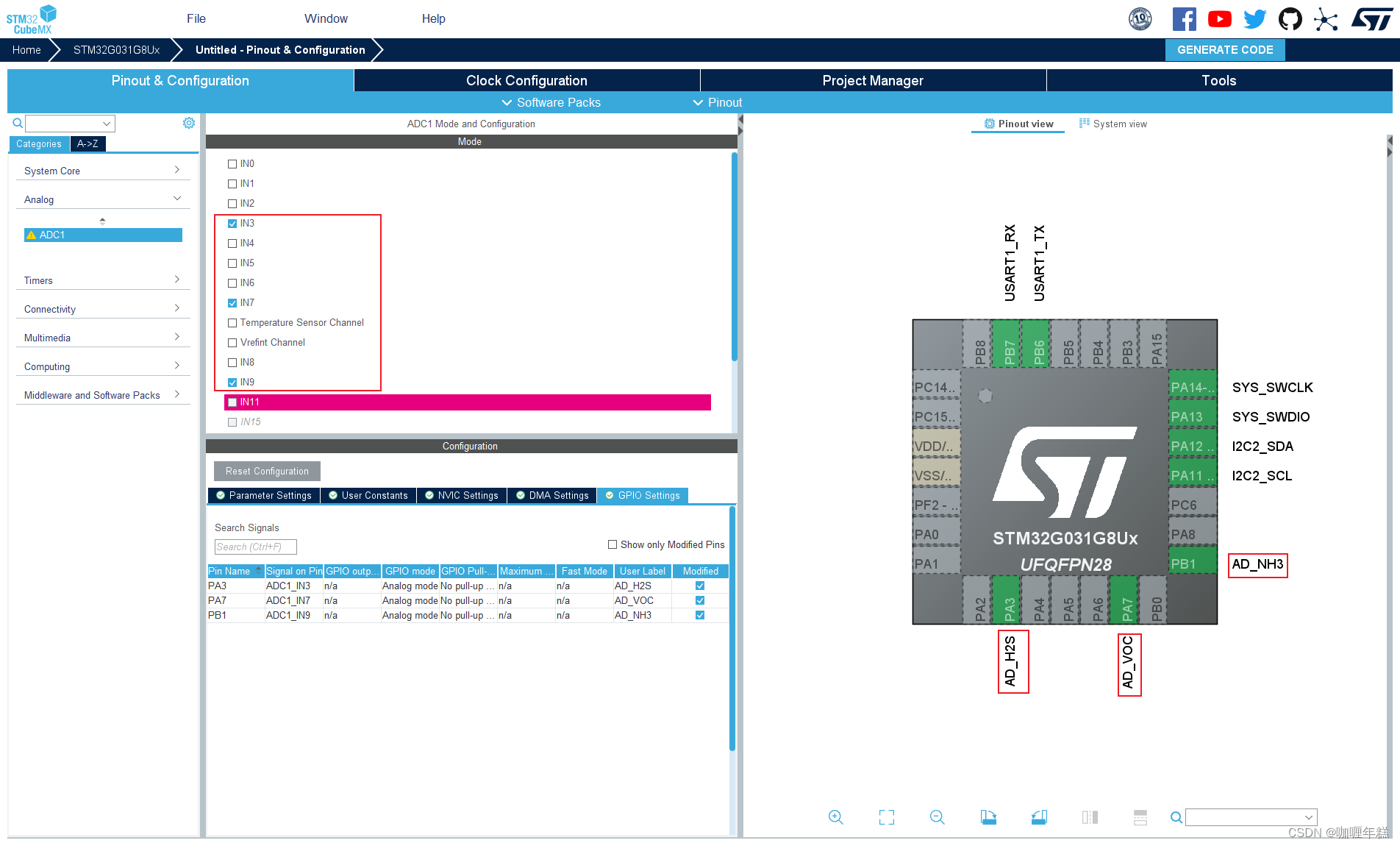Rotate the chip view clockwise

pos(988,817)
